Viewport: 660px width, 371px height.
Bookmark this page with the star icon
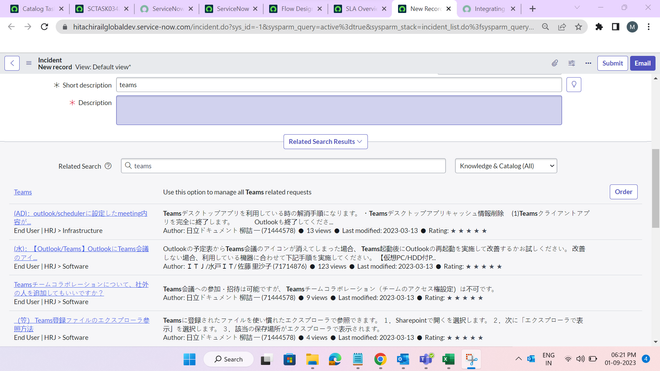click(578, 27)
